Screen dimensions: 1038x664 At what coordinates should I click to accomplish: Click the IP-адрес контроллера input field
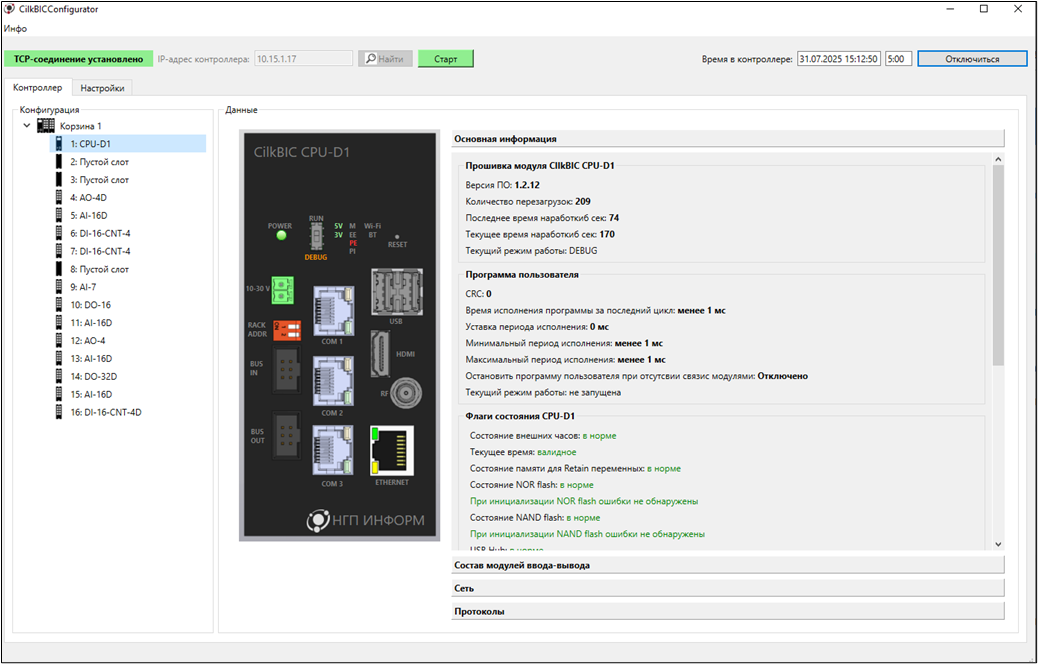click(303, 59)
